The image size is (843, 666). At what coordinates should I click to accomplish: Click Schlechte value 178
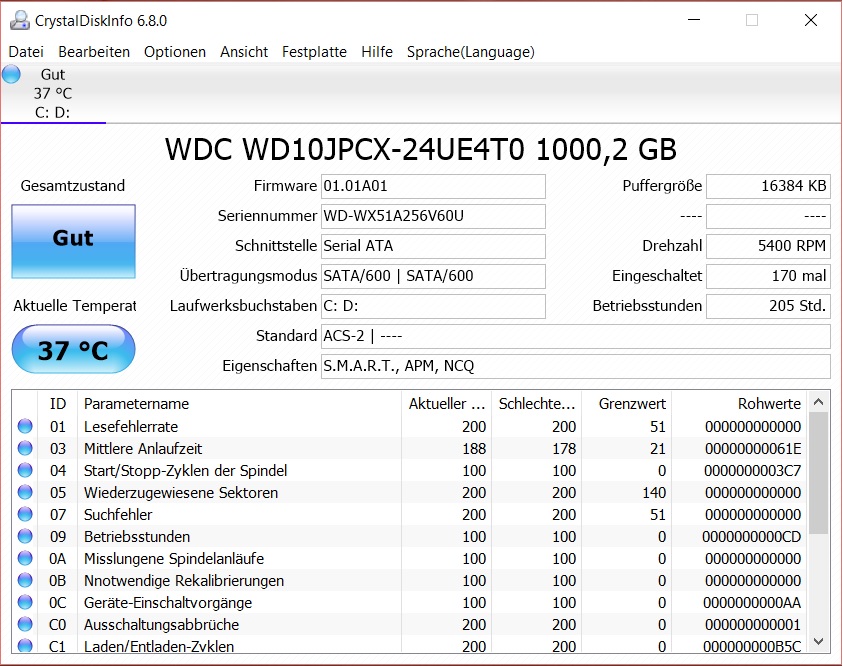[564, 449]
